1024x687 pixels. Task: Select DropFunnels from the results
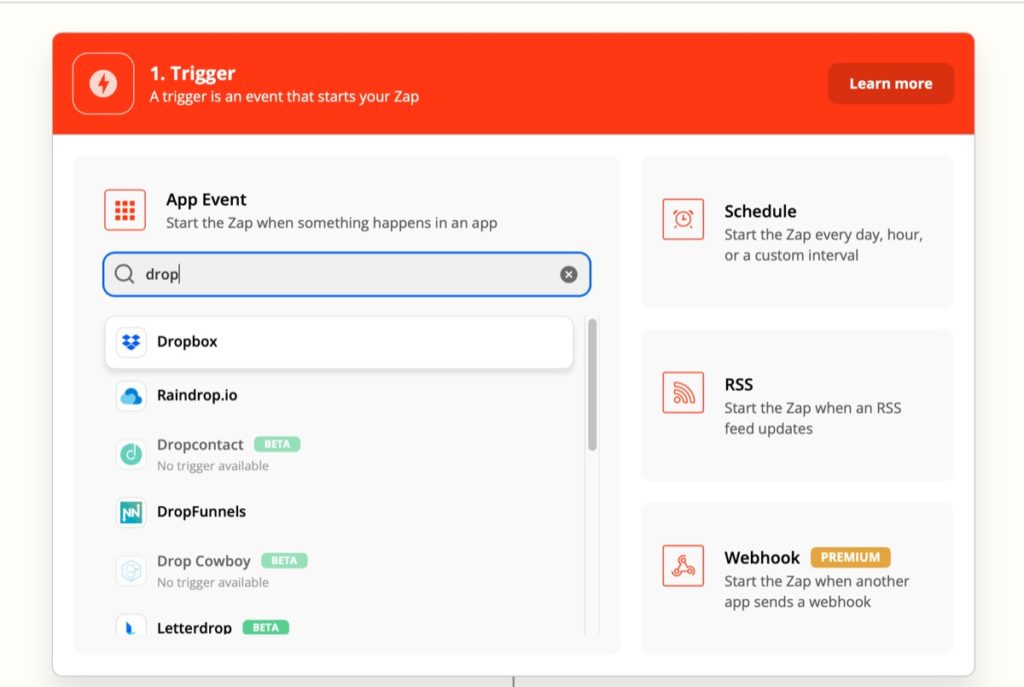point(339,512)
